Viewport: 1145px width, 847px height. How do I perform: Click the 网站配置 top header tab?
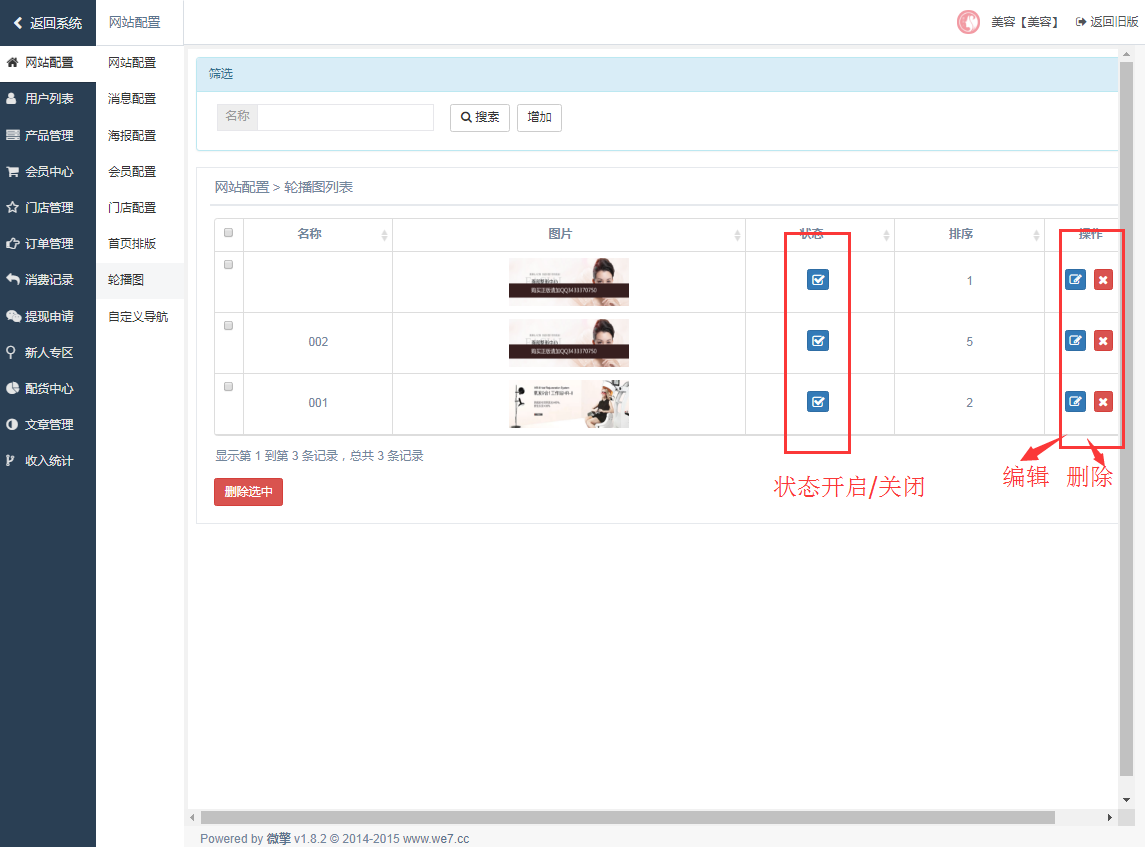click(134, 23)
